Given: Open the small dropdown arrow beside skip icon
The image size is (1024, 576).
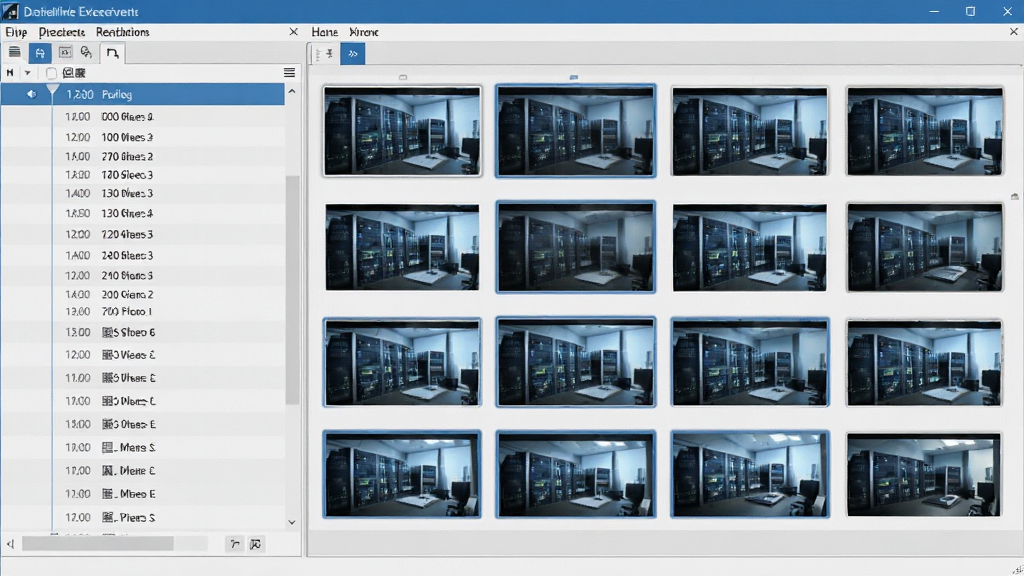Looking at the screenshot, I should click(x=27, y=72).
